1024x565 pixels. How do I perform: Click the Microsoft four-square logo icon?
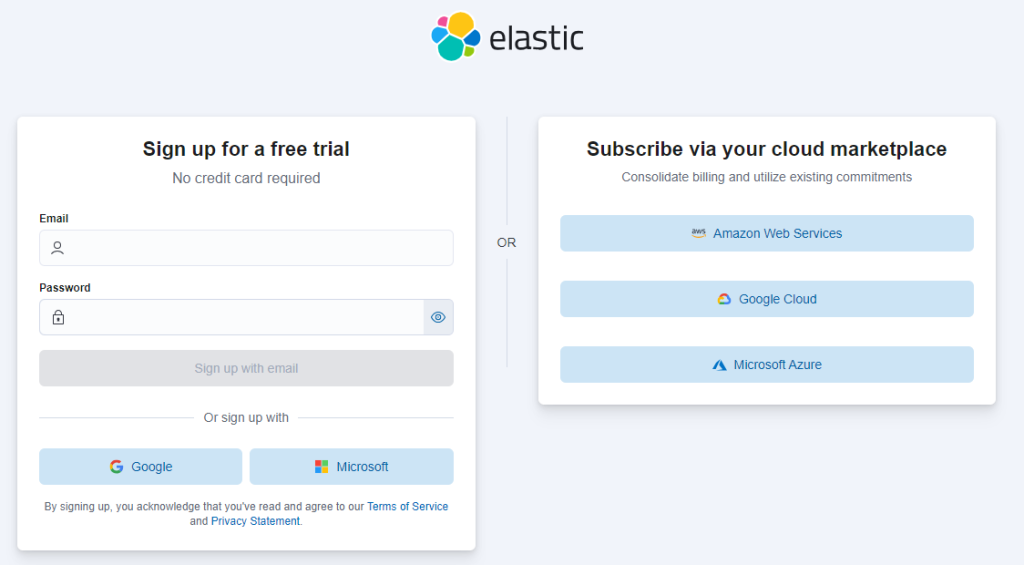coord(321,467)
